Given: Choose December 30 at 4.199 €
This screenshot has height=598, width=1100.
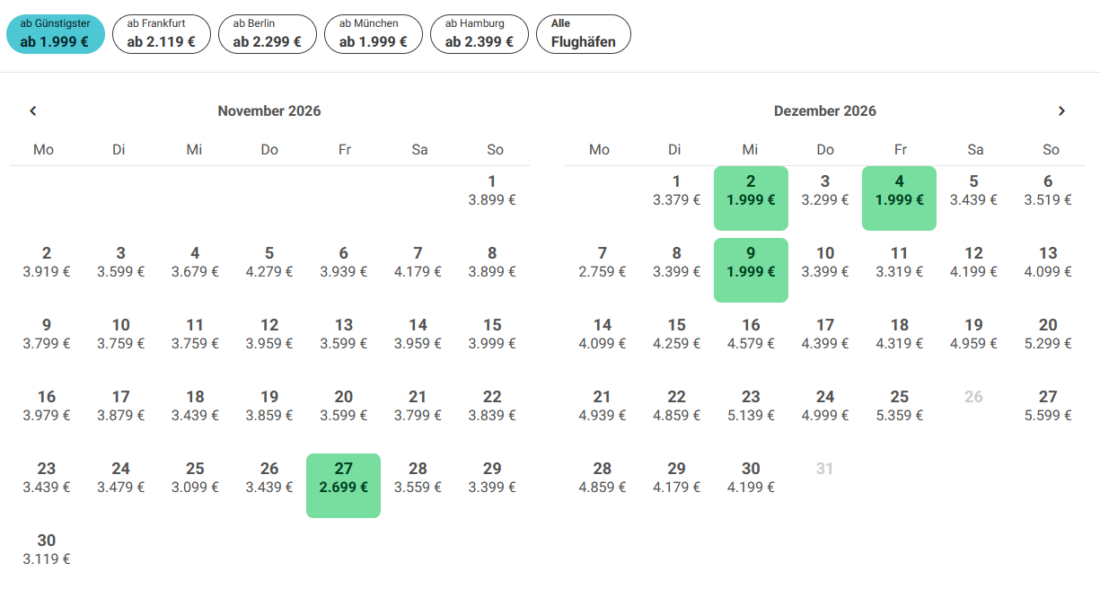Looking at the screenshot, I should [x=751, y=478].
